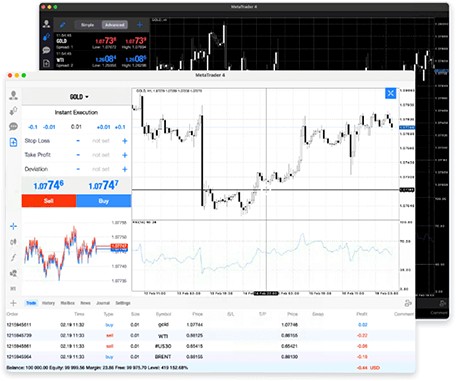
Task: Open the chat bubble icon in sidebar
Action: (x=13, y=126)
